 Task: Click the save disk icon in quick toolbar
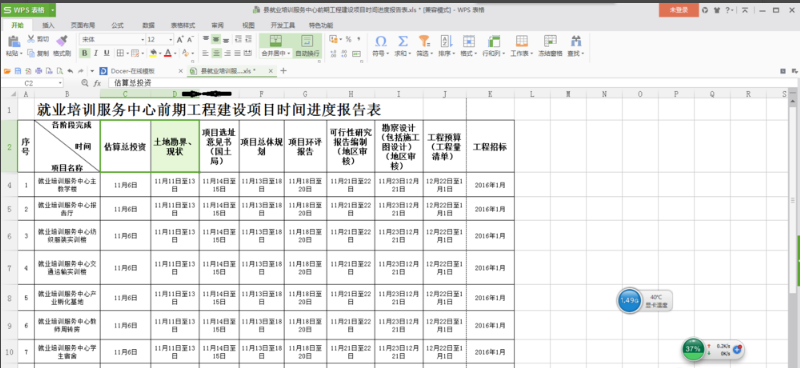(x=18, y=71)
